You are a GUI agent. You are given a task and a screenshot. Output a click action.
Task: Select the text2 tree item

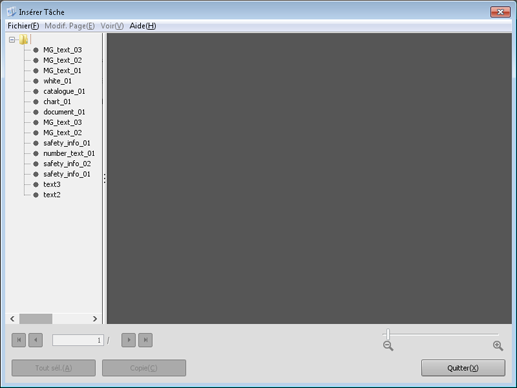(x=52, y=195)
